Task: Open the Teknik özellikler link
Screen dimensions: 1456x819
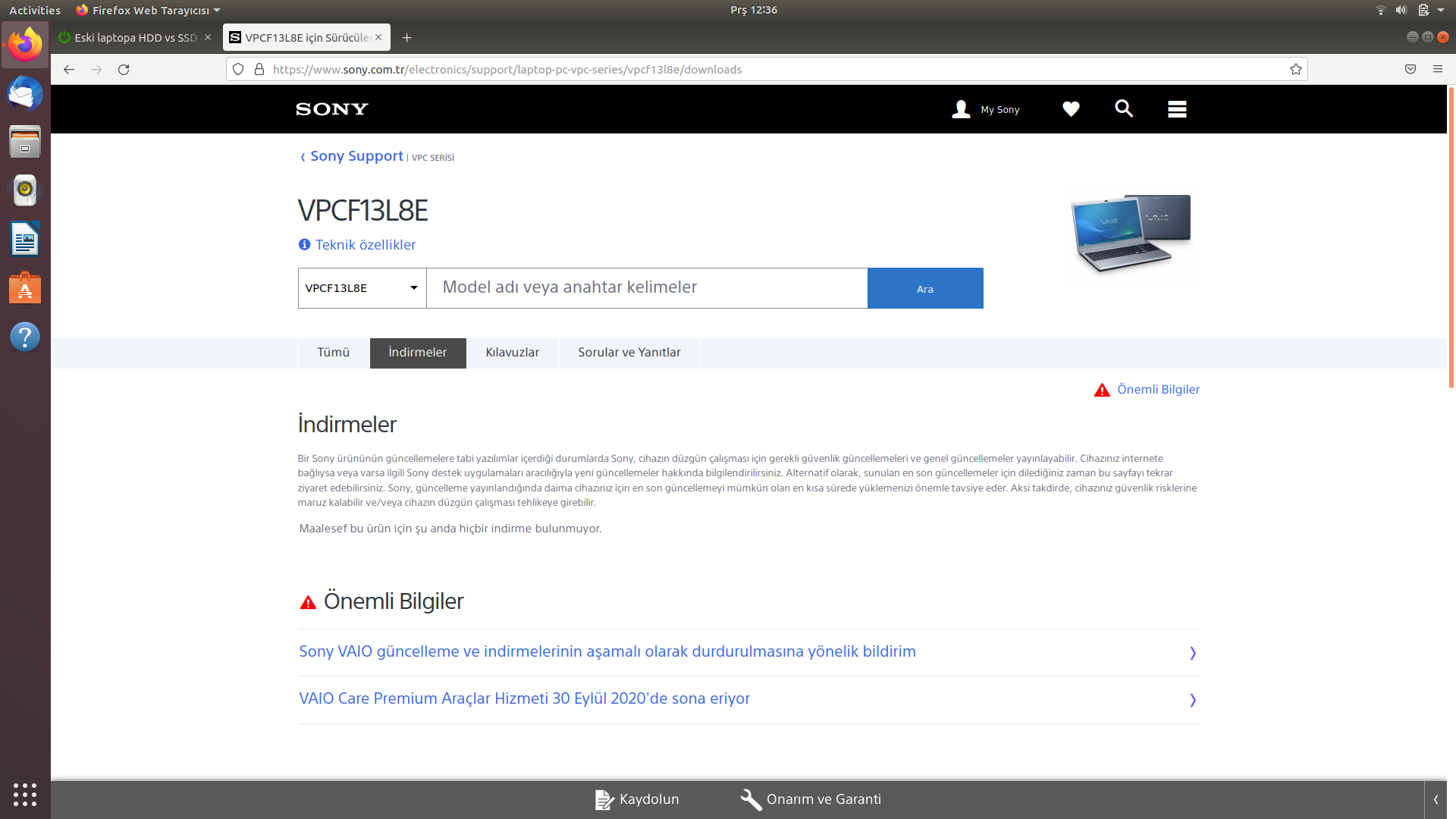Action: (x=366, y=245)
